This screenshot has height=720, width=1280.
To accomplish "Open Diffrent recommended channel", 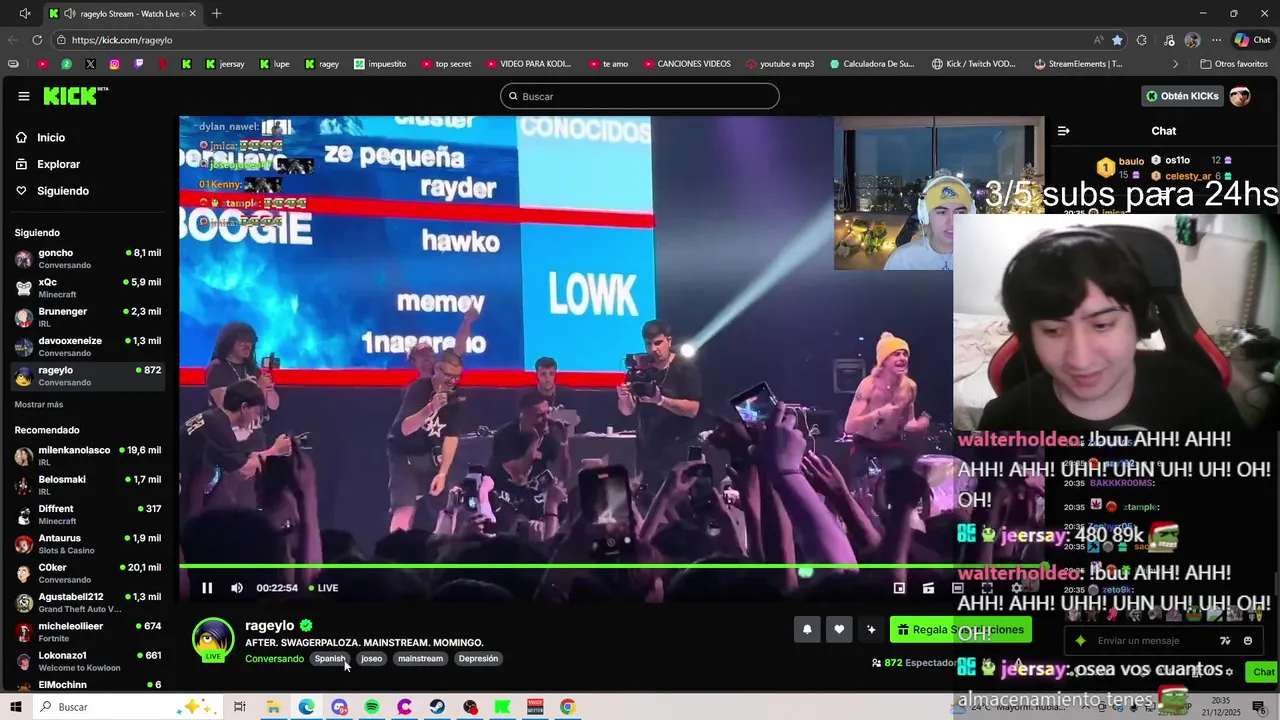I will [x=87, y=514].
